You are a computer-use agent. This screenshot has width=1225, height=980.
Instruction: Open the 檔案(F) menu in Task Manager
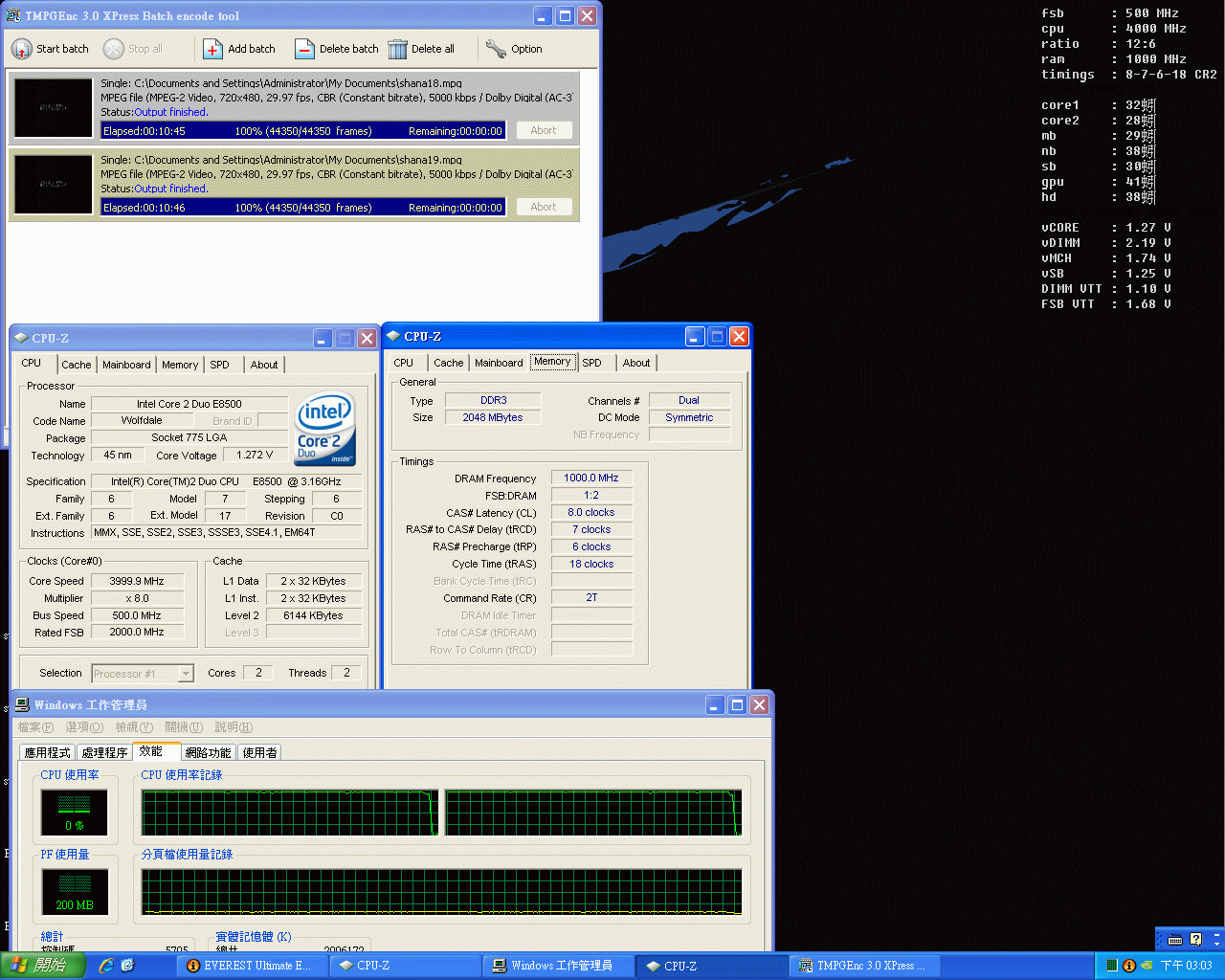[35, 727]
